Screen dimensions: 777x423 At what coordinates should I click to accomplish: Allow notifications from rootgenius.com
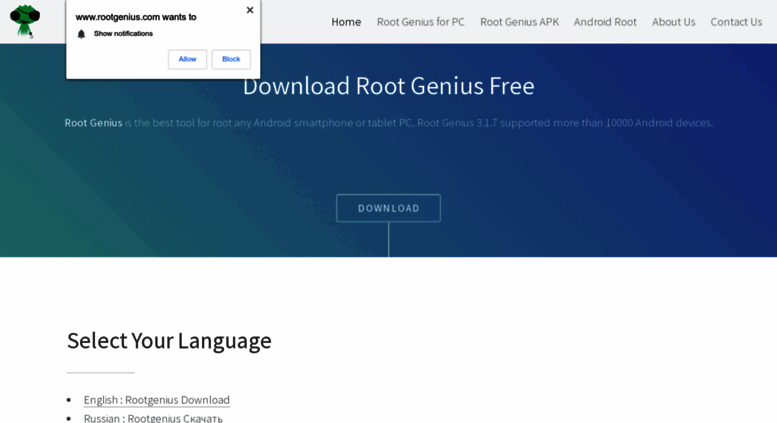click(187, 59)
